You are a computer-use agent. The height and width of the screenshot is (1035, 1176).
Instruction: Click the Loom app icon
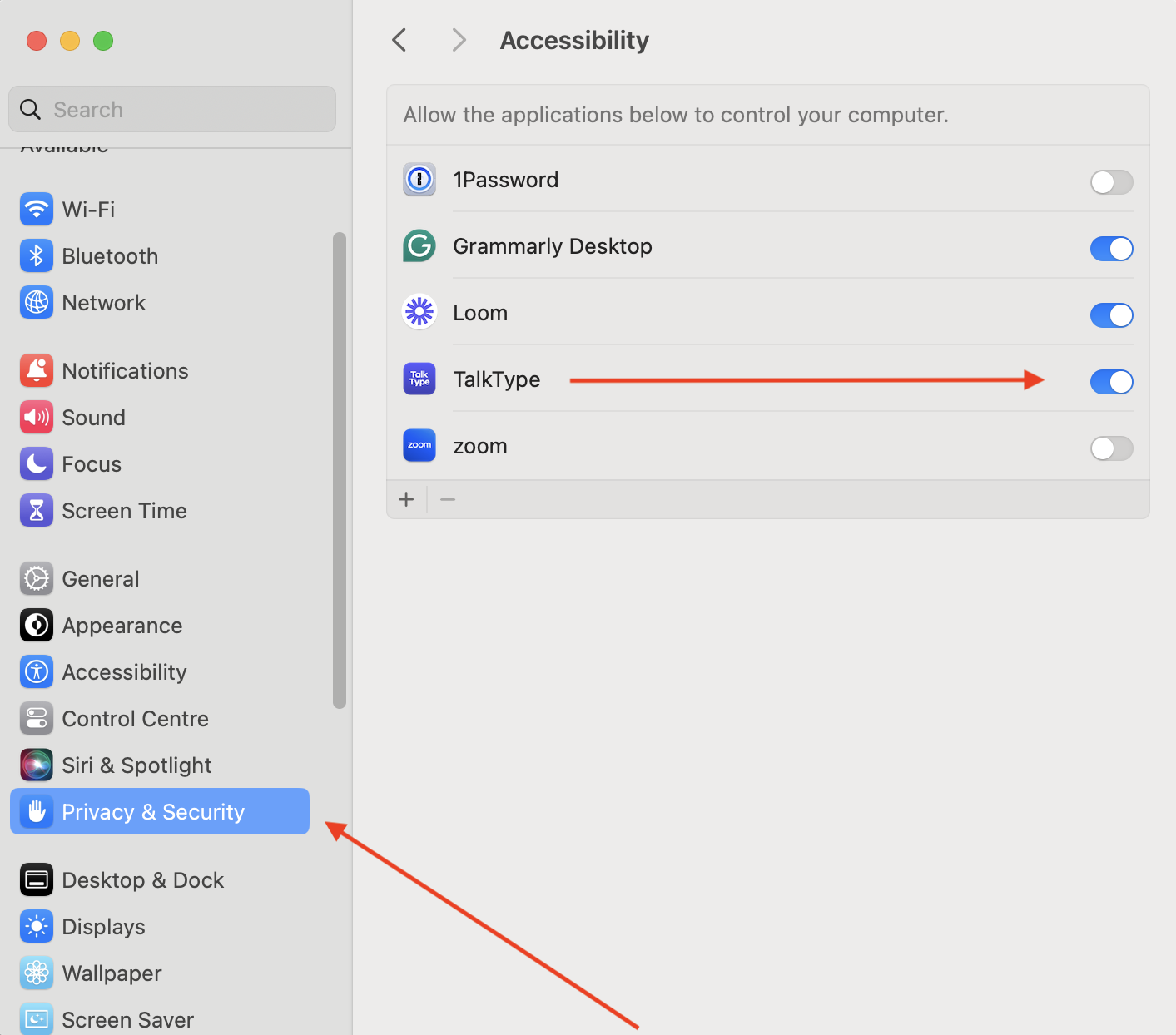pos(419,313)
